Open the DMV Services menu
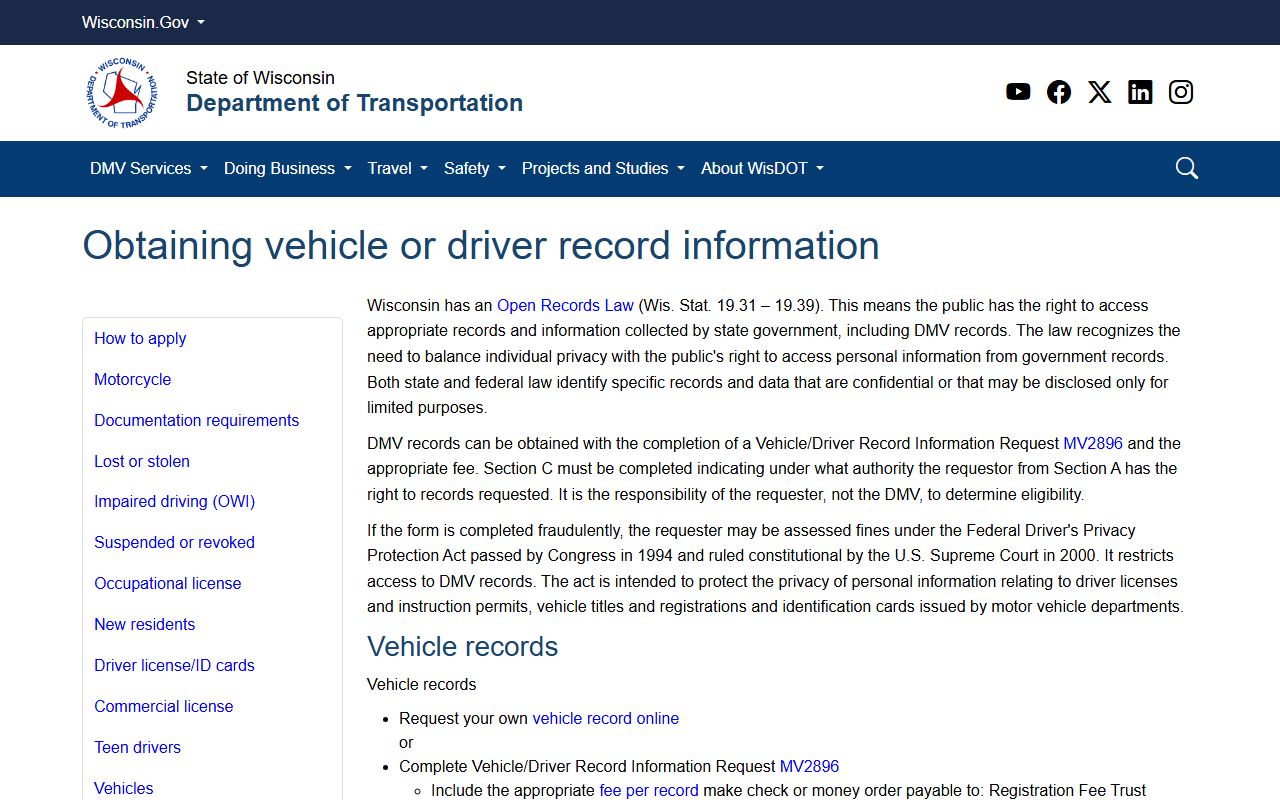This screenshot has width=1280, height=800. (x=149, y=168)
